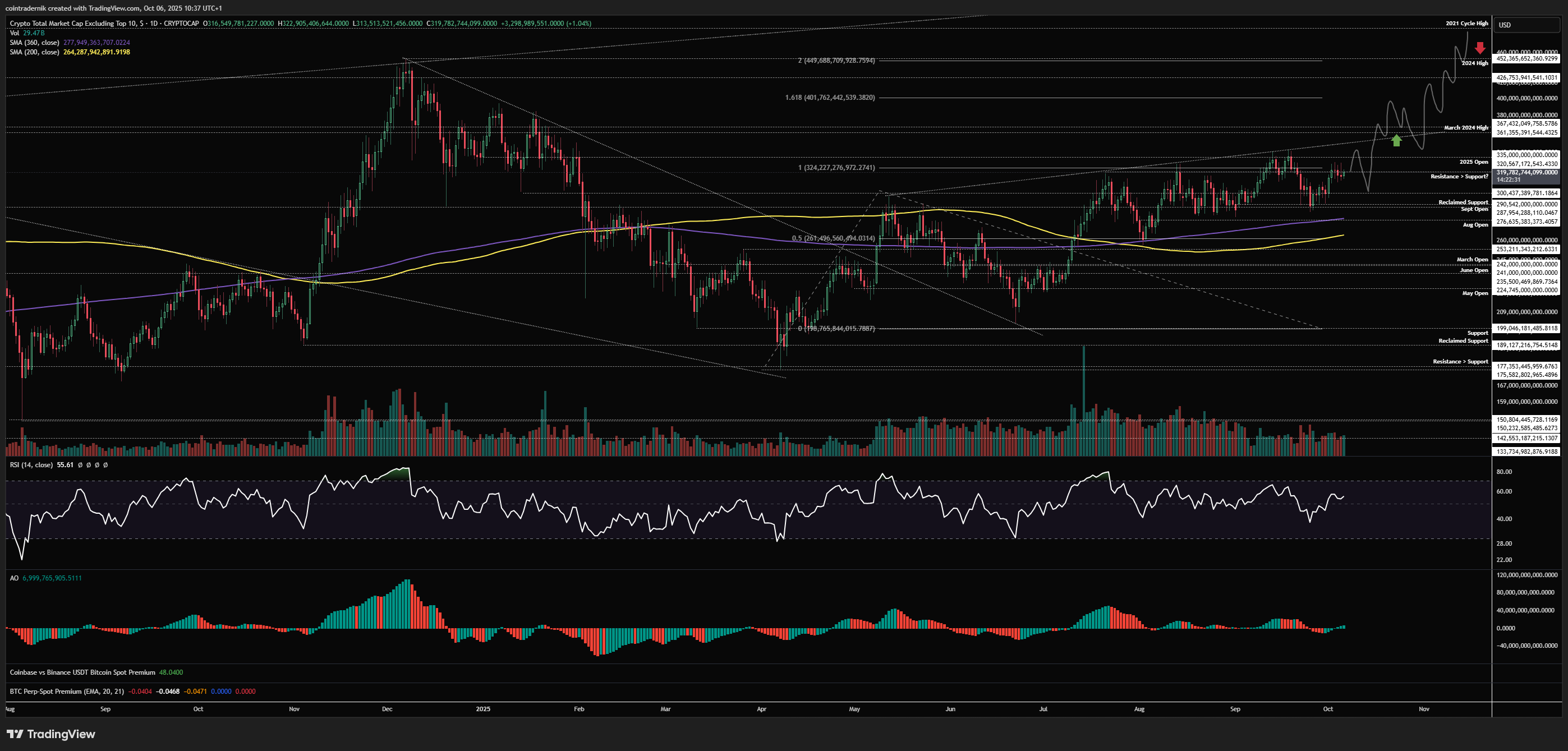
Task: Click the 2021 Cycle High line label
Action: pos(1466,23)
